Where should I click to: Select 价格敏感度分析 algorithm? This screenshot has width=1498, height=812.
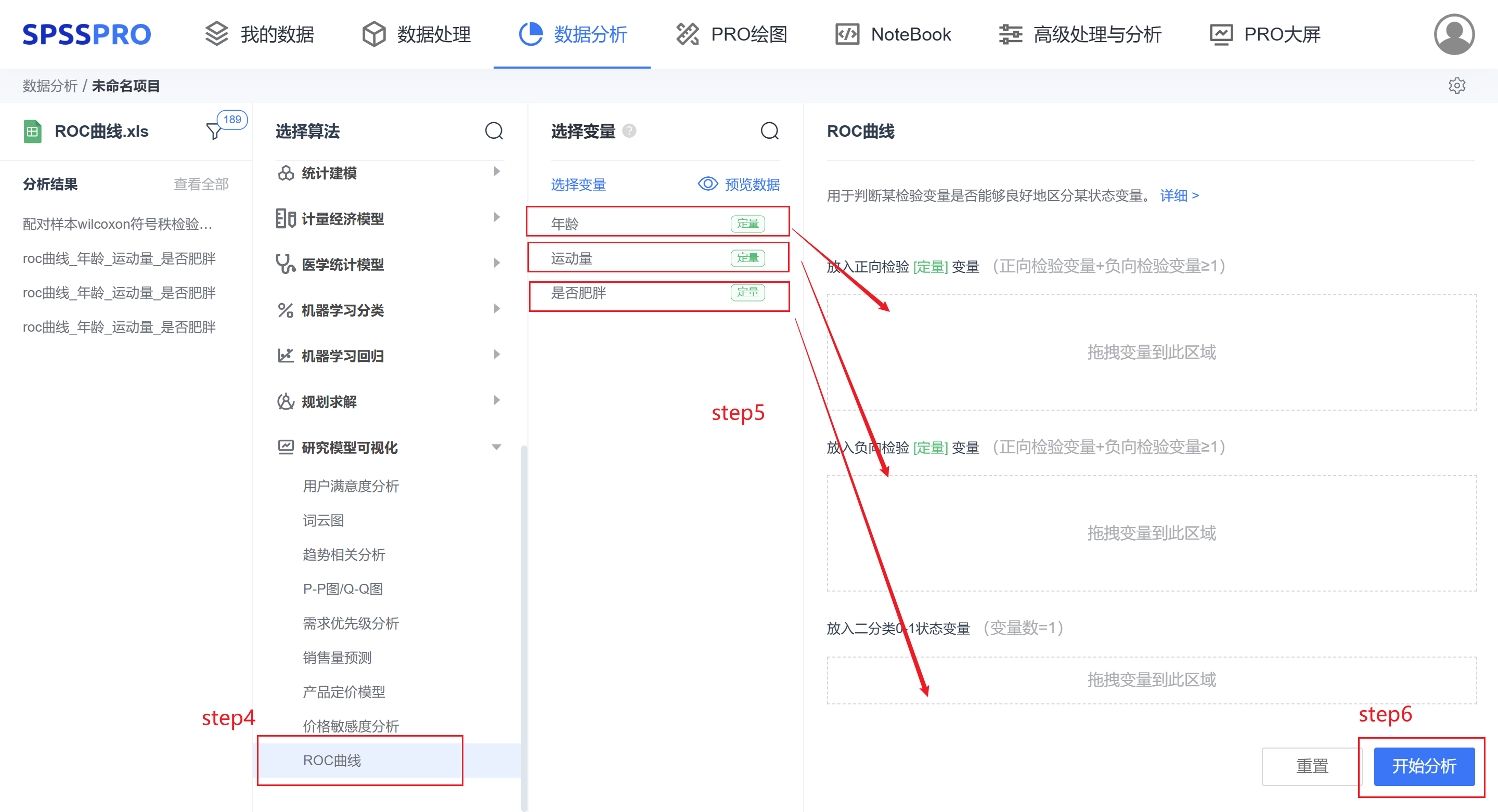coord(351,726)
